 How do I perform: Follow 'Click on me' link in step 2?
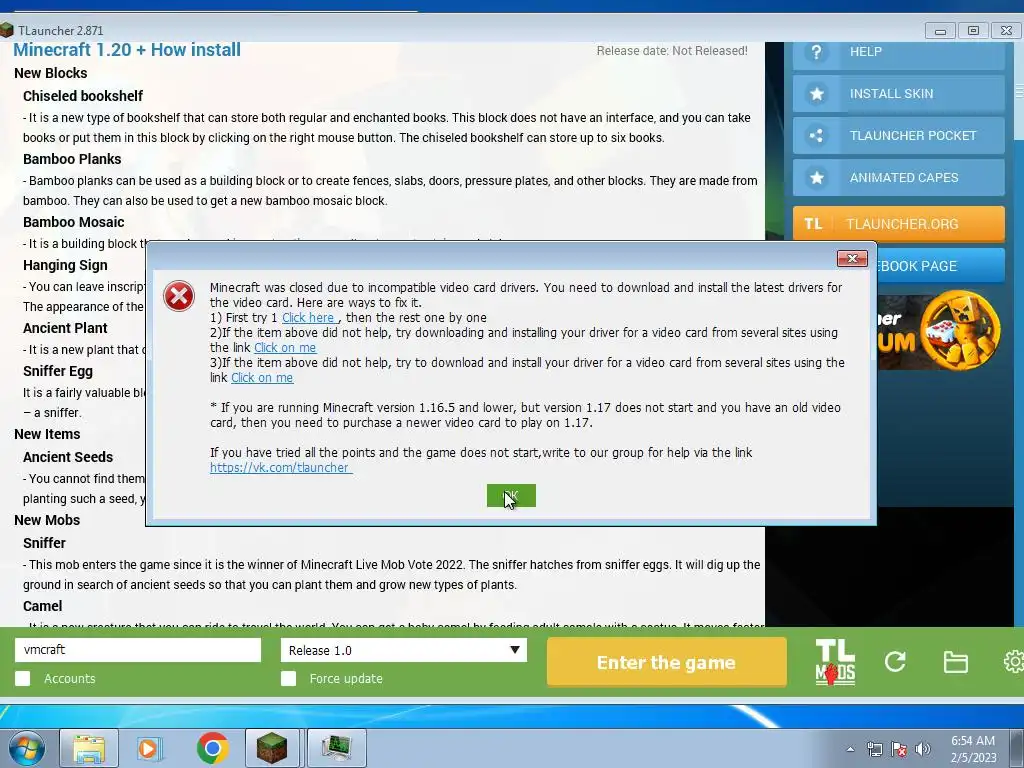(x=285, y=347)
